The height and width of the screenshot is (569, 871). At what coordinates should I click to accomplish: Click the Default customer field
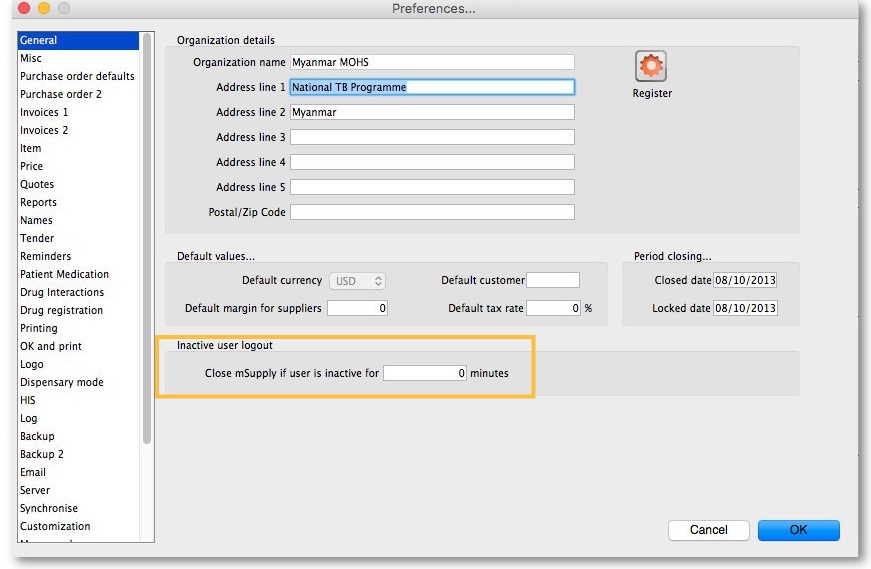tap(552, 280)
